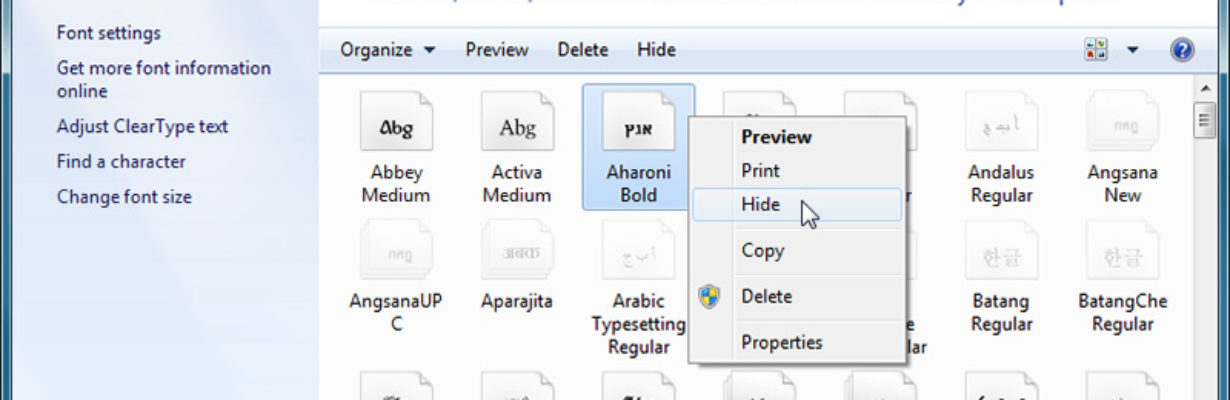
Task: Select the AngsanaUPC font icon
Action: tap(396, 252)
